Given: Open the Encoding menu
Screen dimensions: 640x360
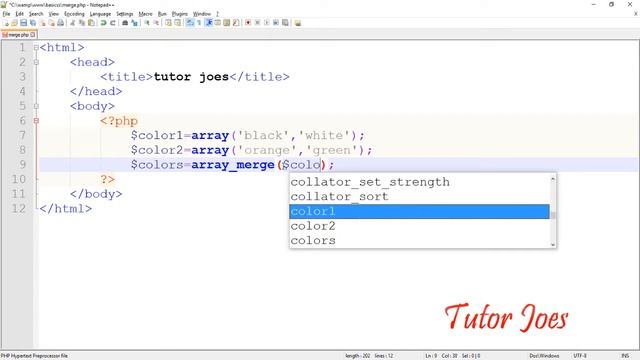Looking at the screenshot, I should (74, 14).
